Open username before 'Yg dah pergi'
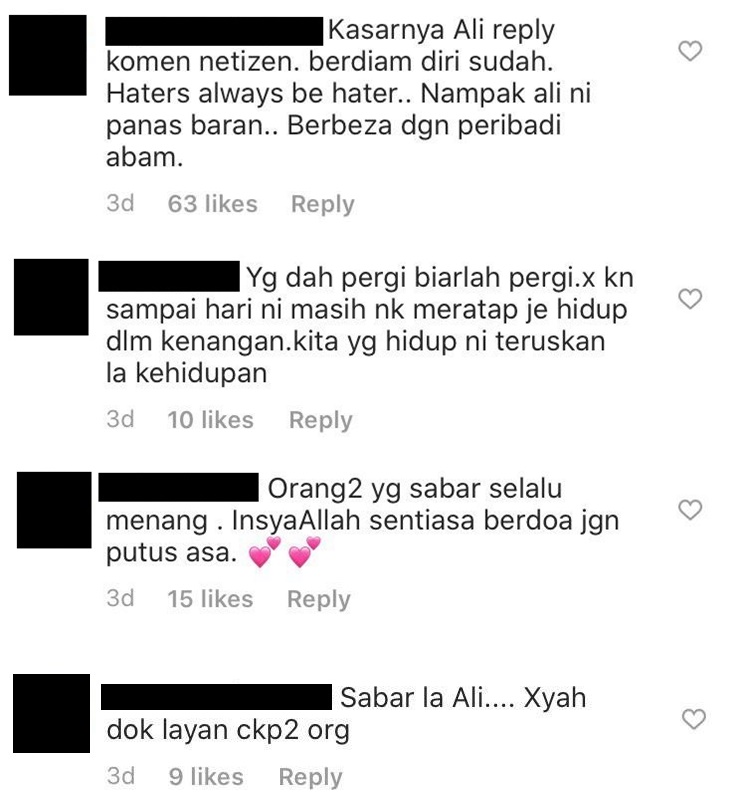 point(169,277)
